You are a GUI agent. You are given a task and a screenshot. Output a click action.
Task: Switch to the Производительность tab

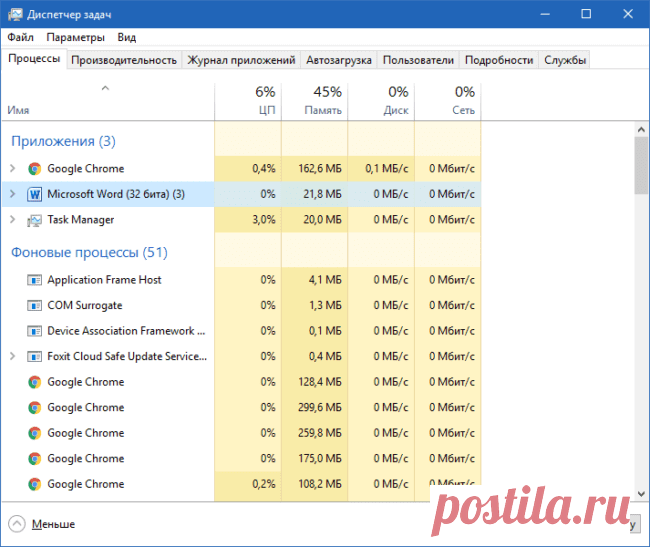click(x=124, y=60)
